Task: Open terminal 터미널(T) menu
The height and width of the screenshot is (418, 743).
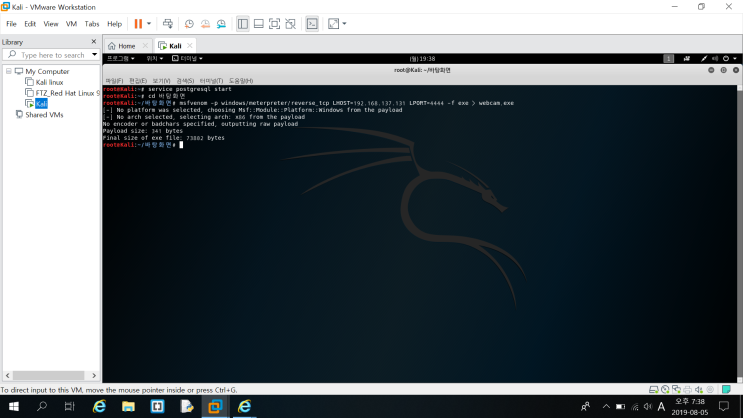Action: (211, 81)
